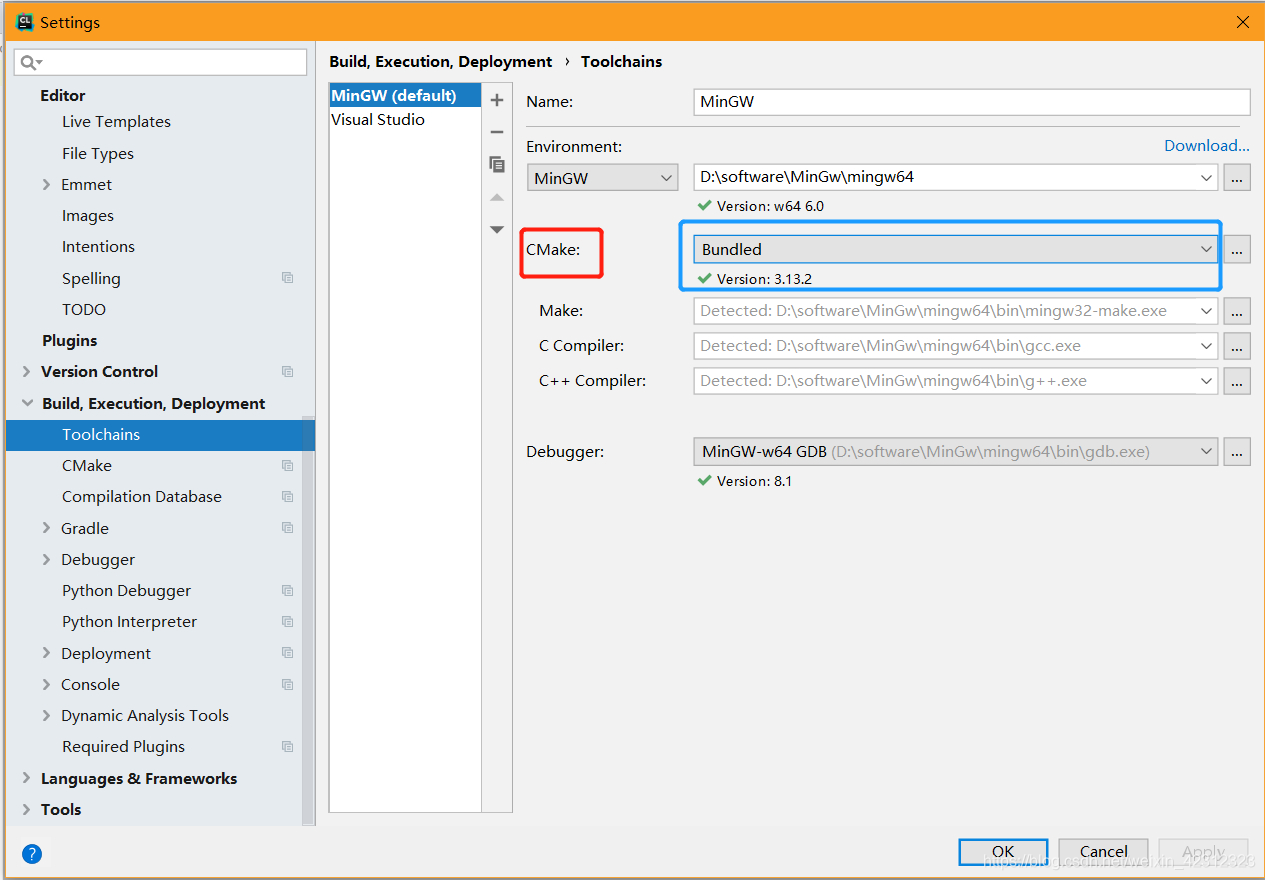Select MinGW (default) toolchain
Image resolution: width=1265 pixels, height=880 pixels.
click(405, 95)
